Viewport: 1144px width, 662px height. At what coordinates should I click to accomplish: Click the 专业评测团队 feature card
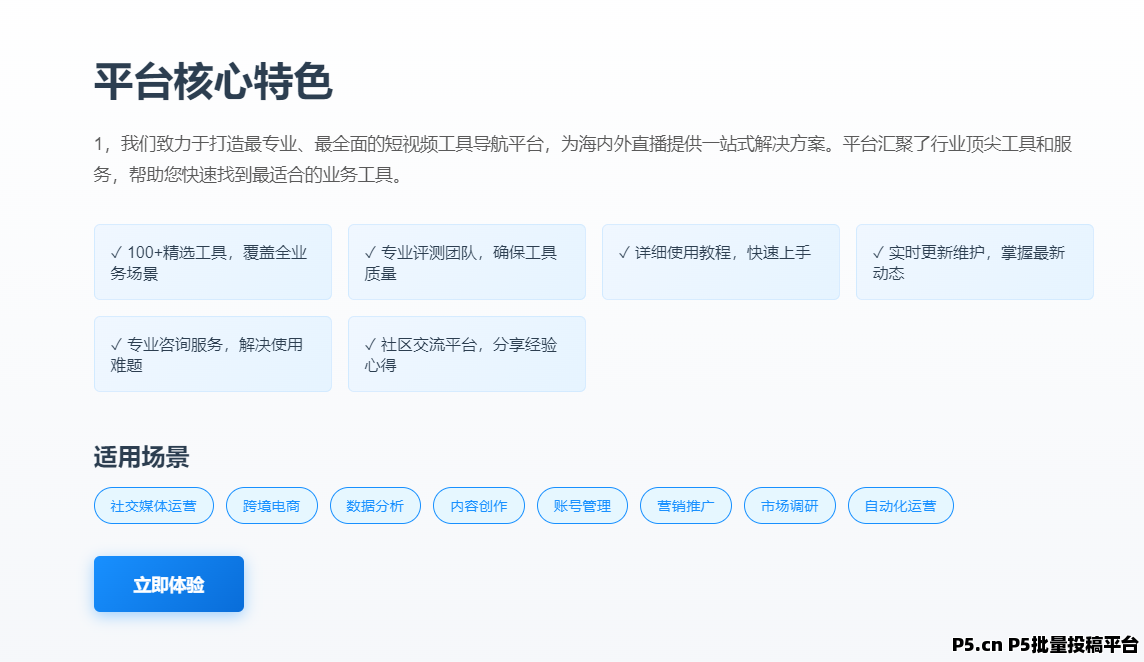tap(467, 261)
